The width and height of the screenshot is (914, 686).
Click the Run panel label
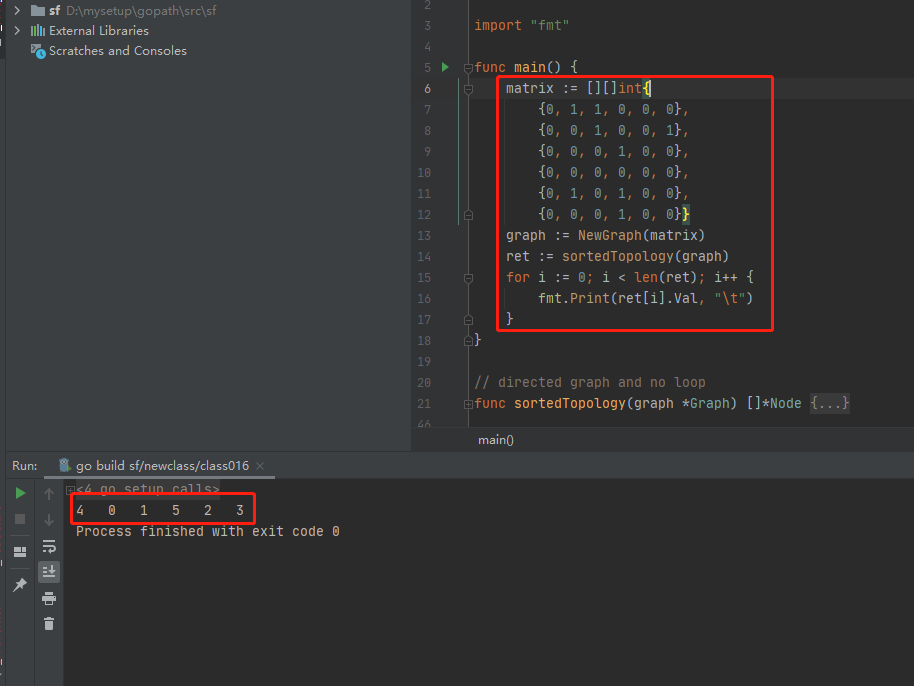click(24, 466)
